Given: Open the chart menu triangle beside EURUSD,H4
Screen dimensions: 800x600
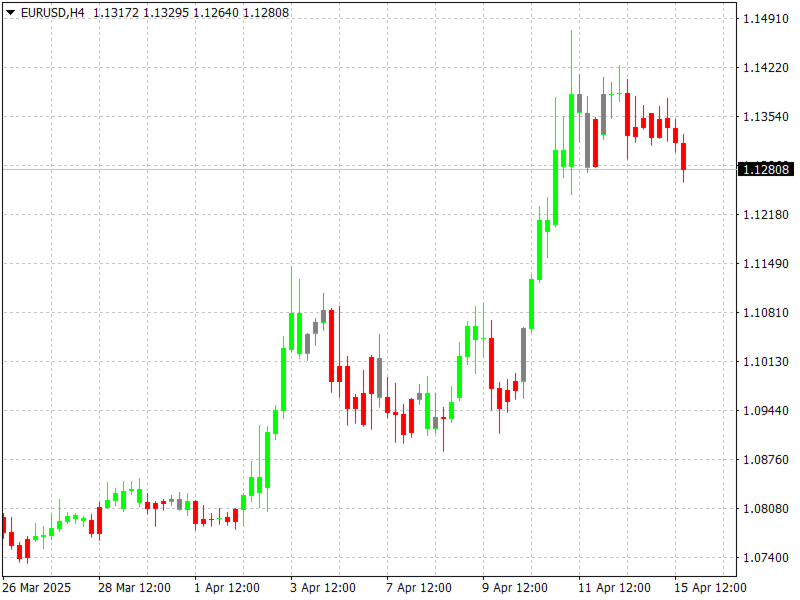Looking at the screenshot, I should (10, 12).
